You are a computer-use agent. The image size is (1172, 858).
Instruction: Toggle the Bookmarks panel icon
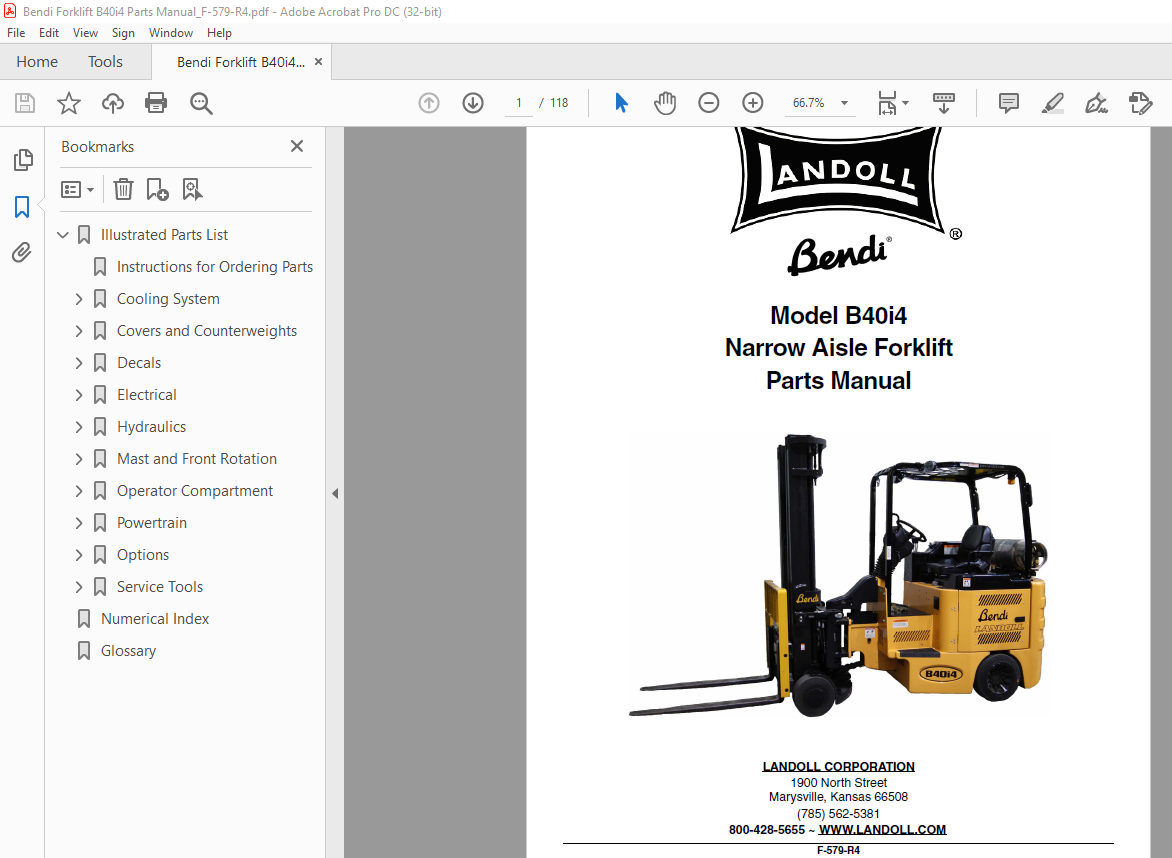click(22, 207)
